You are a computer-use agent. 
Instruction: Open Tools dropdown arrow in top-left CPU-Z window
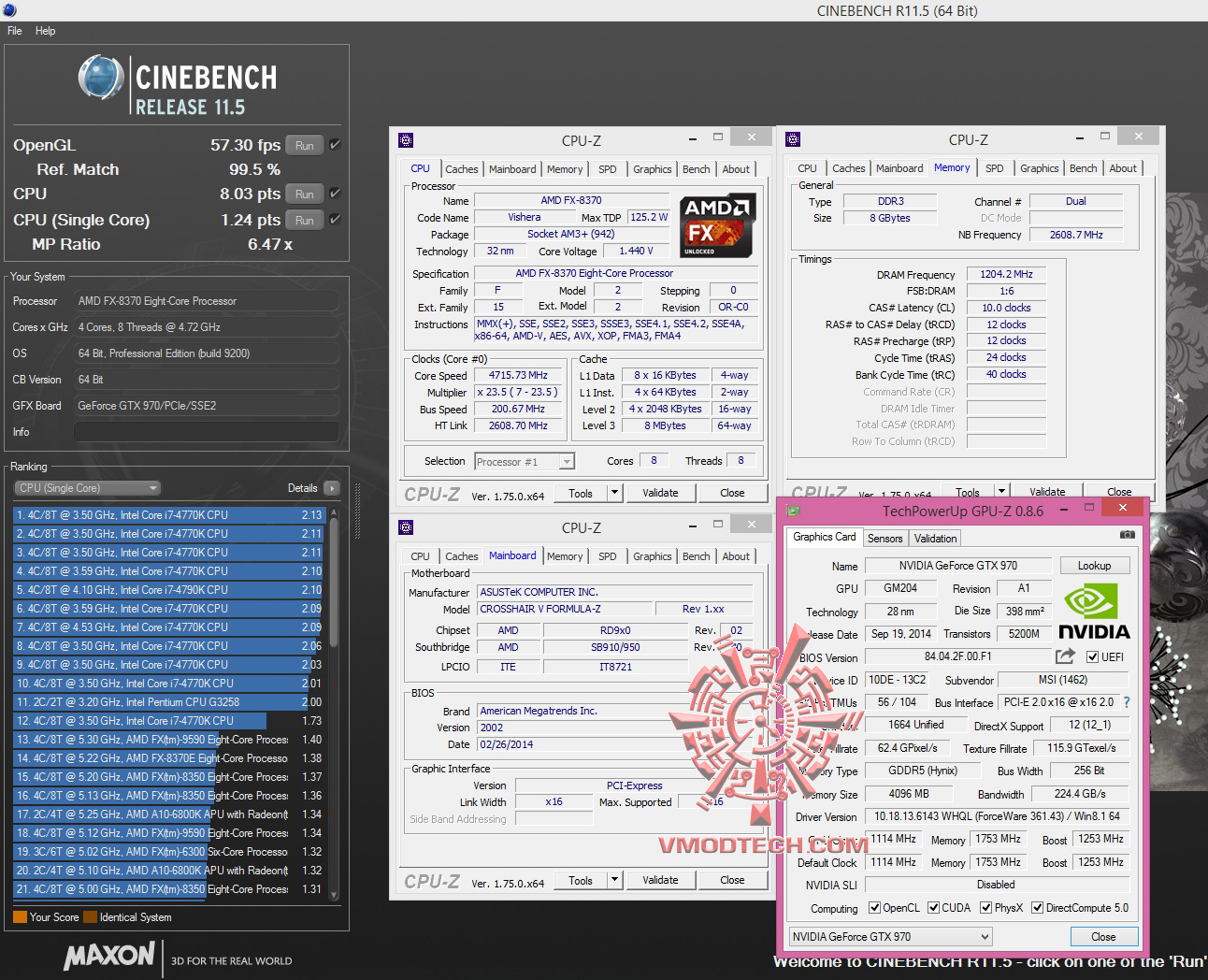coord(614,493)
